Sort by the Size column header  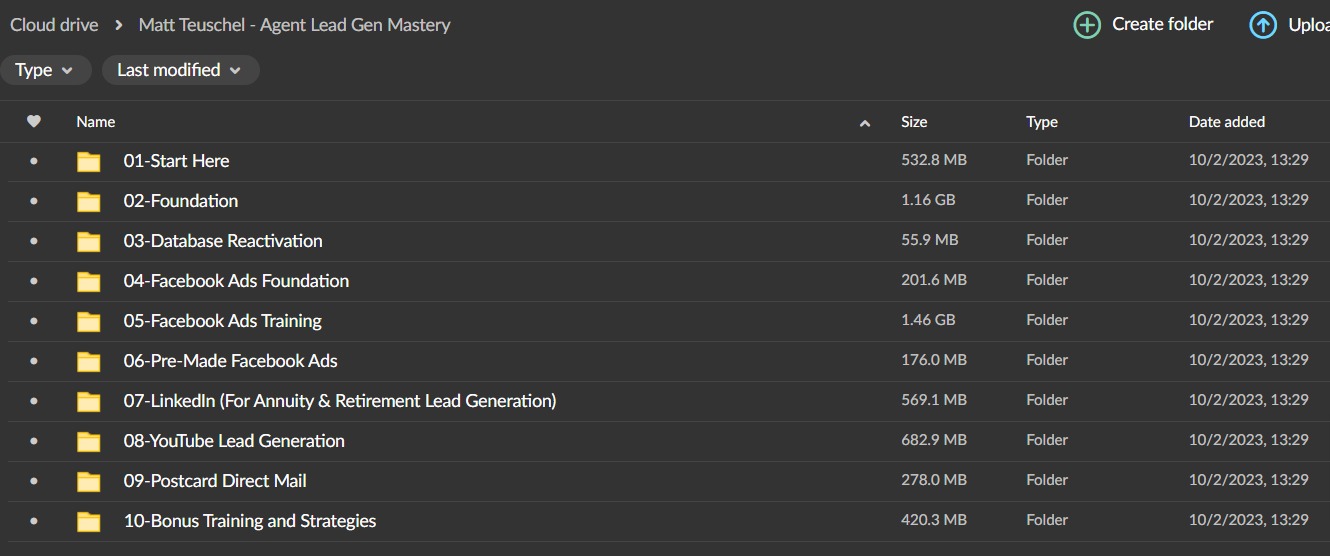(x=914, y=121)
